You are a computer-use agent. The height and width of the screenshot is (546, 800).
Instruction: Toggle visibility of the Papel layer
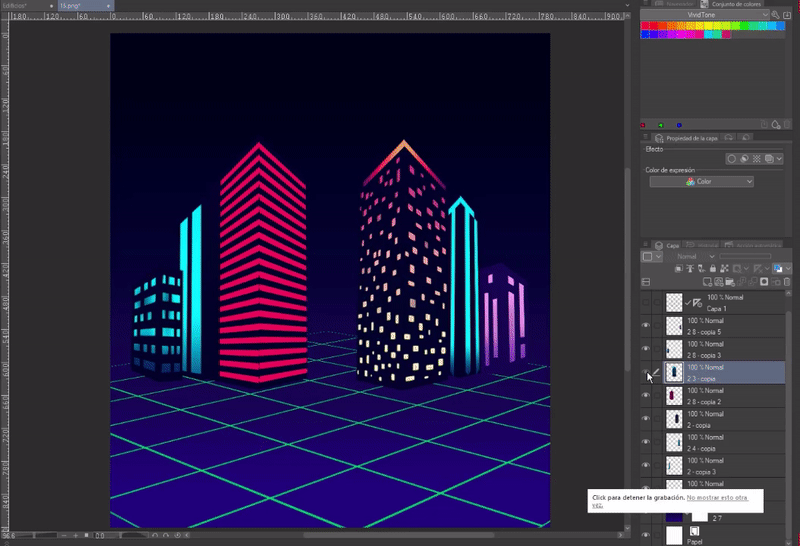(645, 536)
